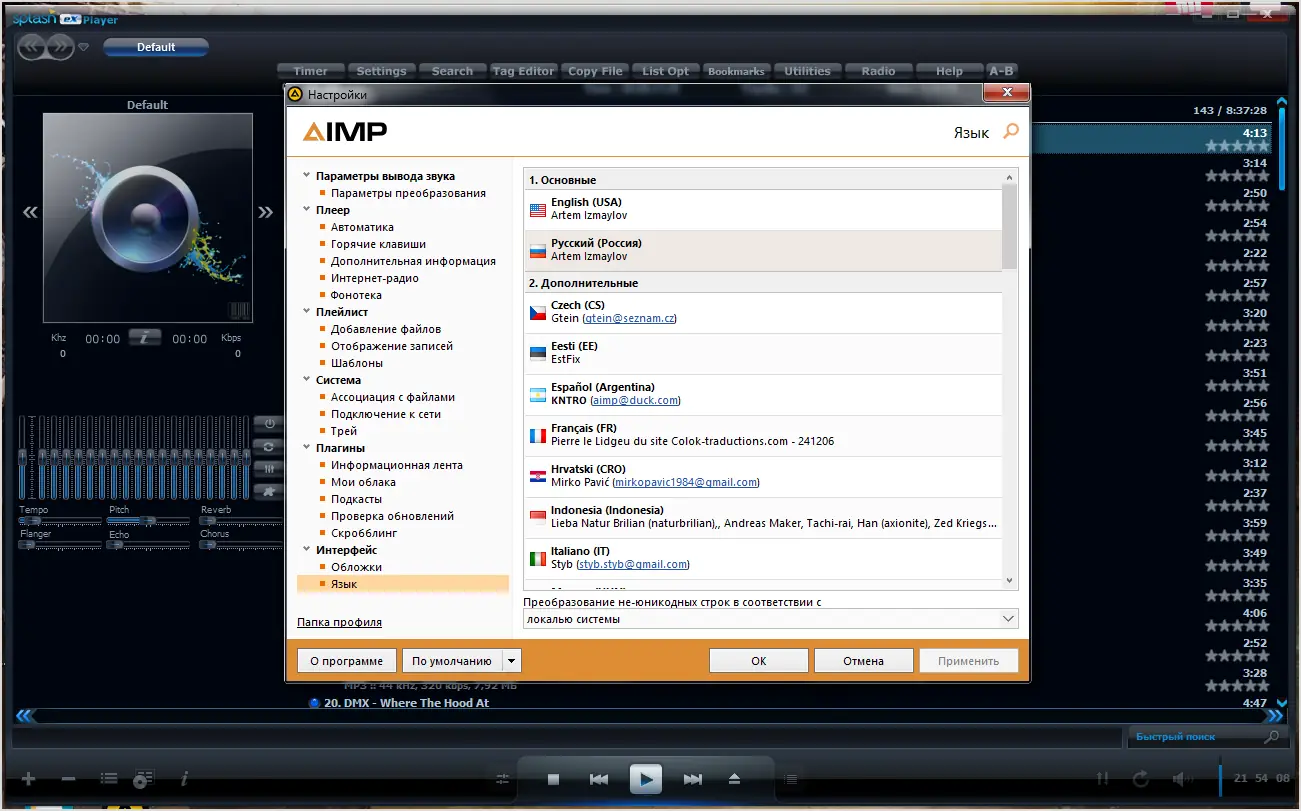Screen dimensions: 1301x811
Task: Open the Папка профиля link
Action: (x=340, y=622)
